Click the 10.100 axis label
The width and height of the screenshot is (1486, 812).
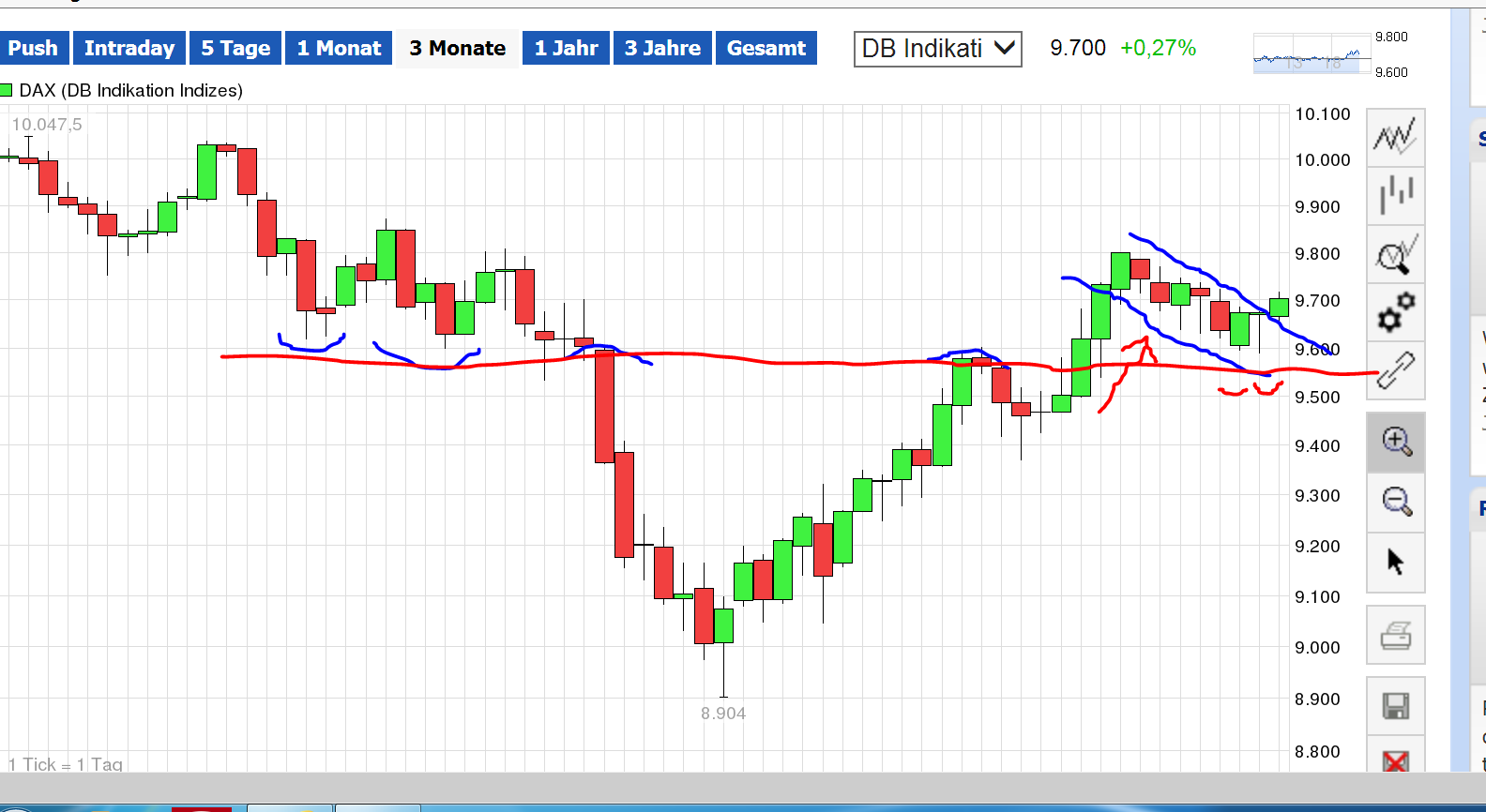(x=1323, y=114)
